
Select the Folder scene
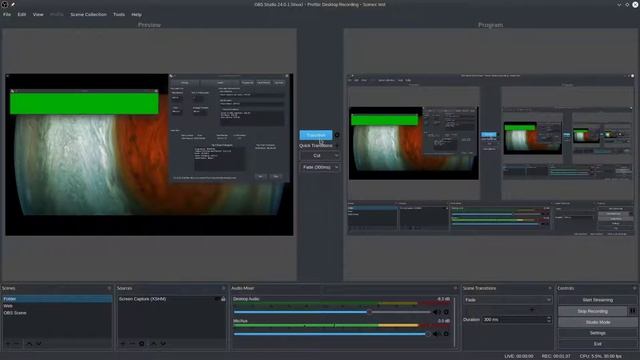[57, 299]
